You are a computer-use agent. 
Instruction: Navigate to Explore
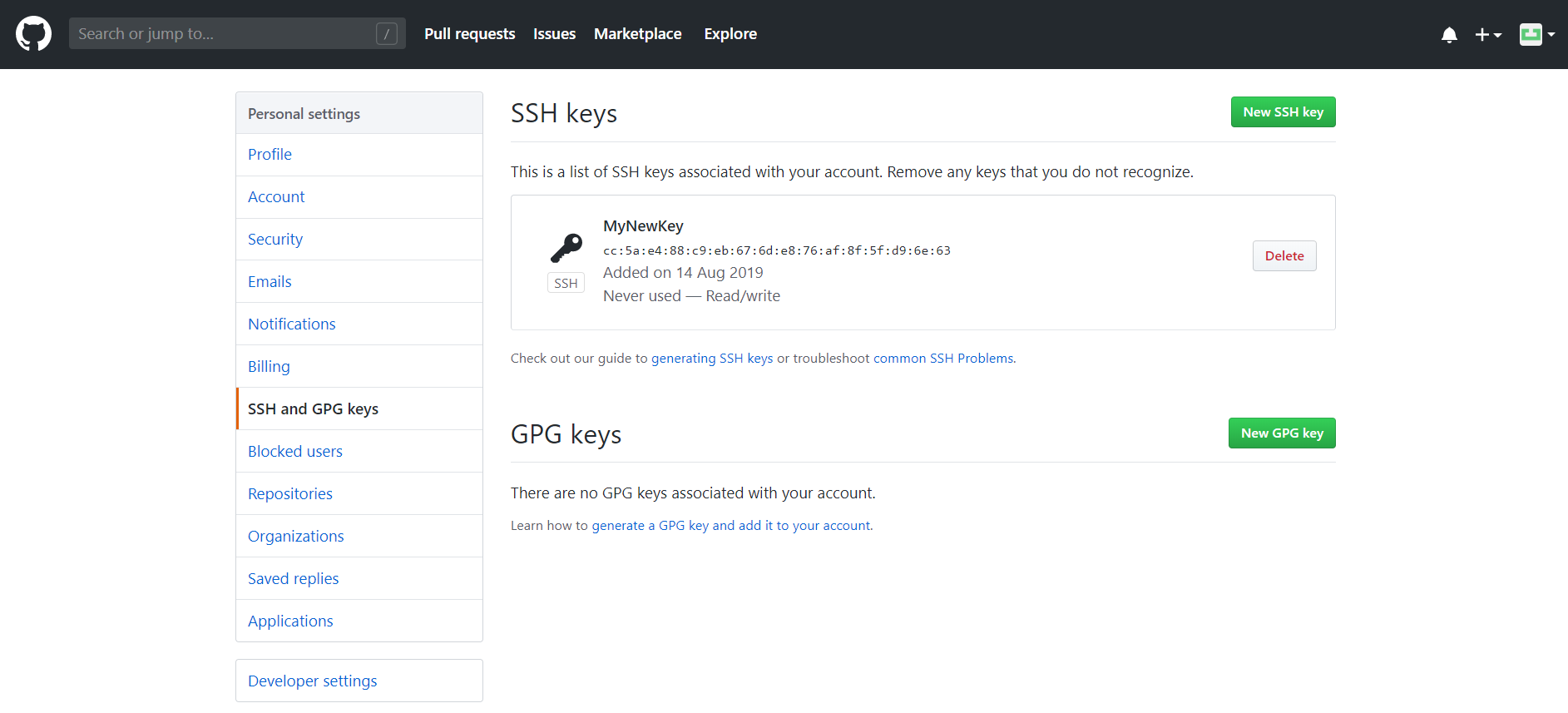click(x=730, y=34)
